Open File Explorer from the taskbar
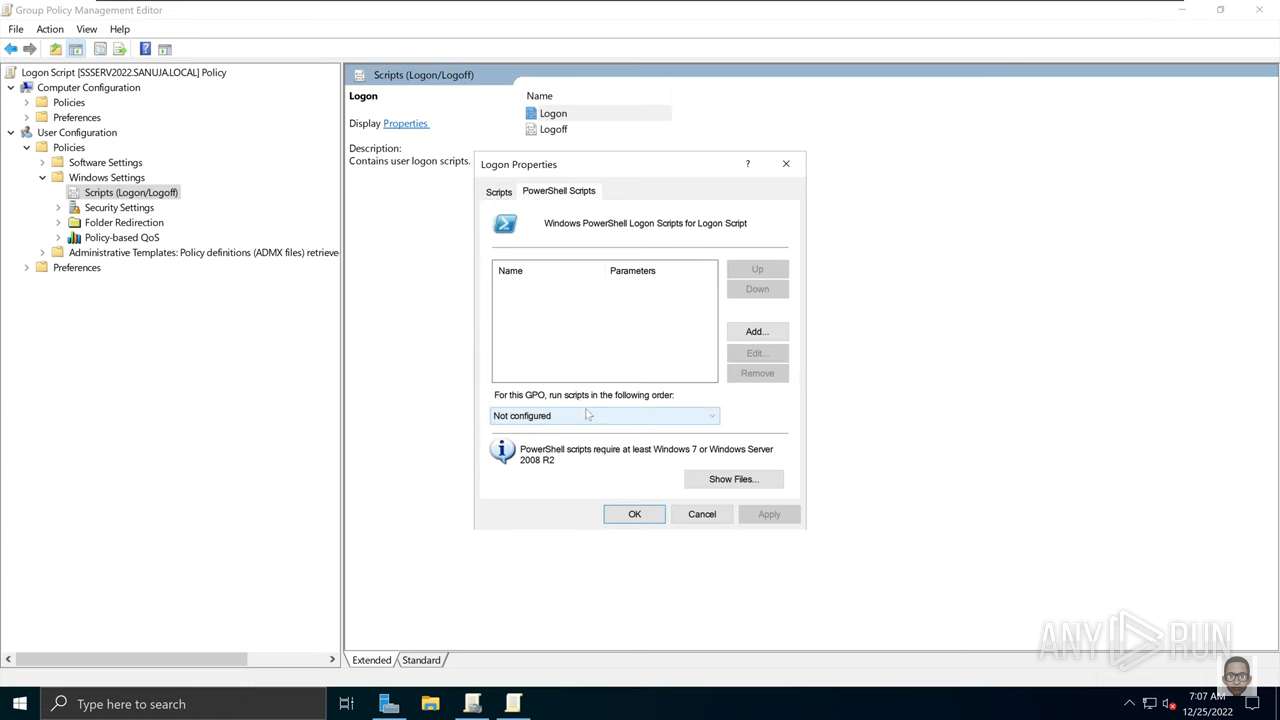This screenshot has height=720, width=1280. [x=430, y=704]
